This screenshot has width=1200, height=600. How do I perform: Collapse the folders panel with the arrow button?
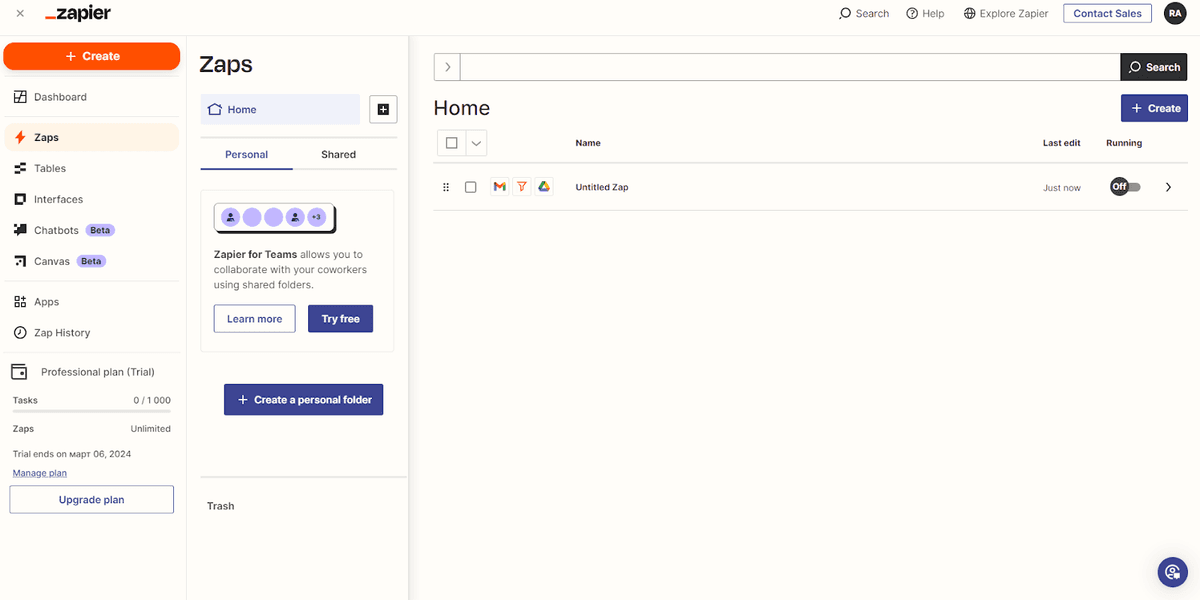[446, 66]
